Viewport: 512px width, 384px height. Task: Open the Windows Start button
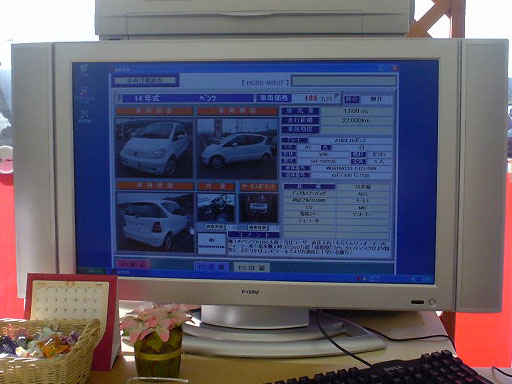91,271
